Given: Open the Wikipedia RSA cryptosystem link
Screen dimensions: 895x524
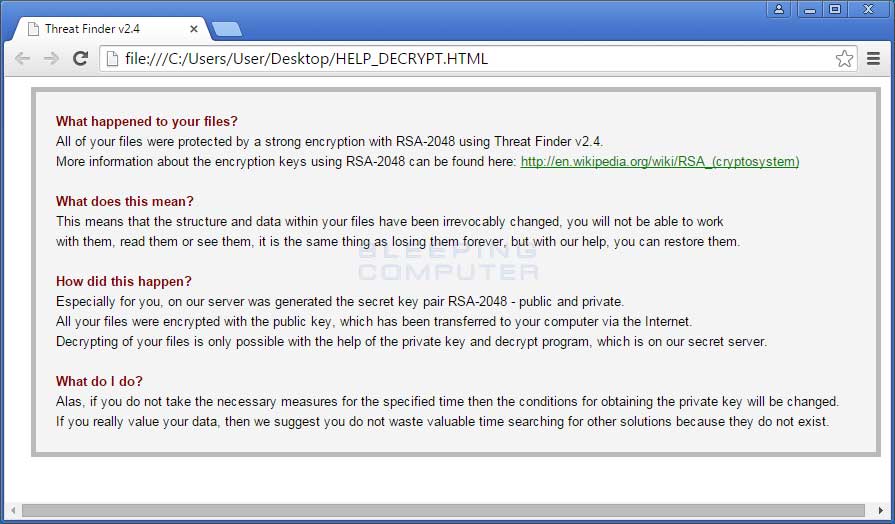Looking at the screenshot, I should pos(660,162).
